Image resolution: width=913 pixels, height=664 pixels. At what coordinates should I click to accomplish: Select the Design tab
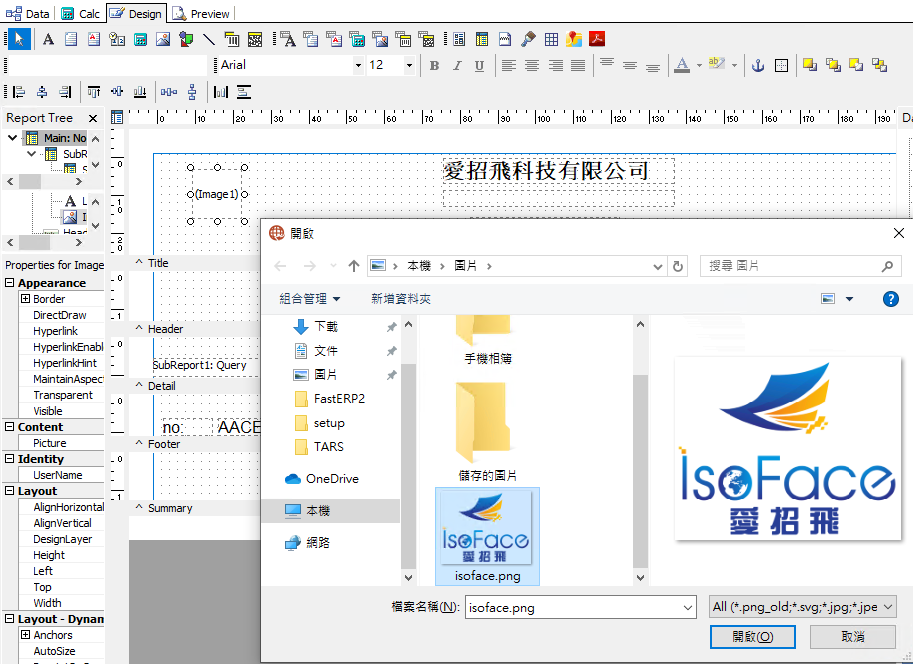(x=136, y=13)
